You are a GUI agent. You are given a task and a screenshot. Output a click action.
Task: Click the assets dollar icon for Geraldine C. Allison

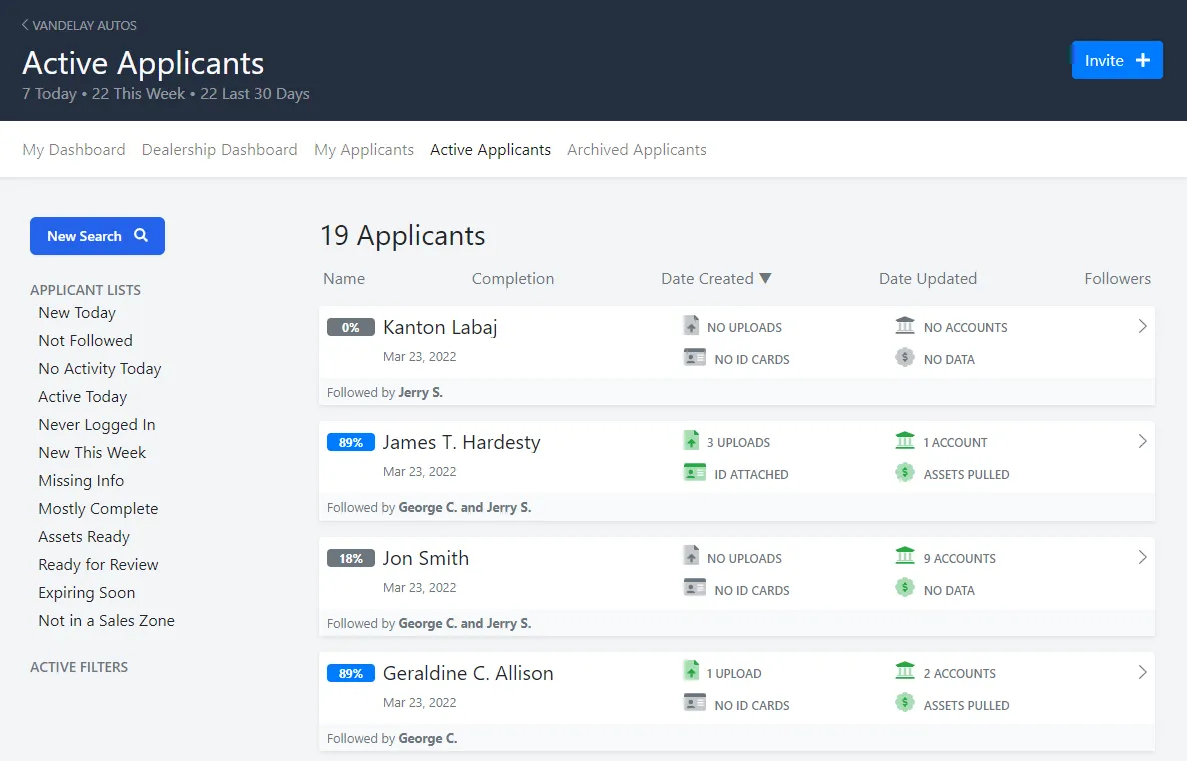click(x=905, y=704)
